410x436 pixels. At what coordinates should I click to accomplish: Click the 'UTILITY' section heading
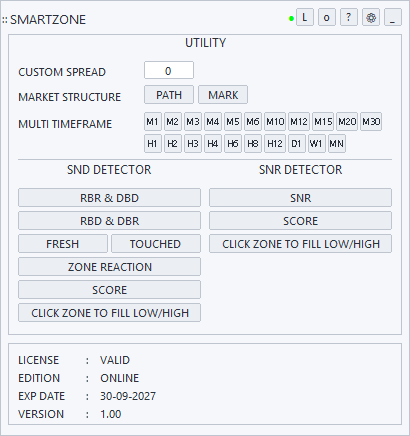point(205,43)
